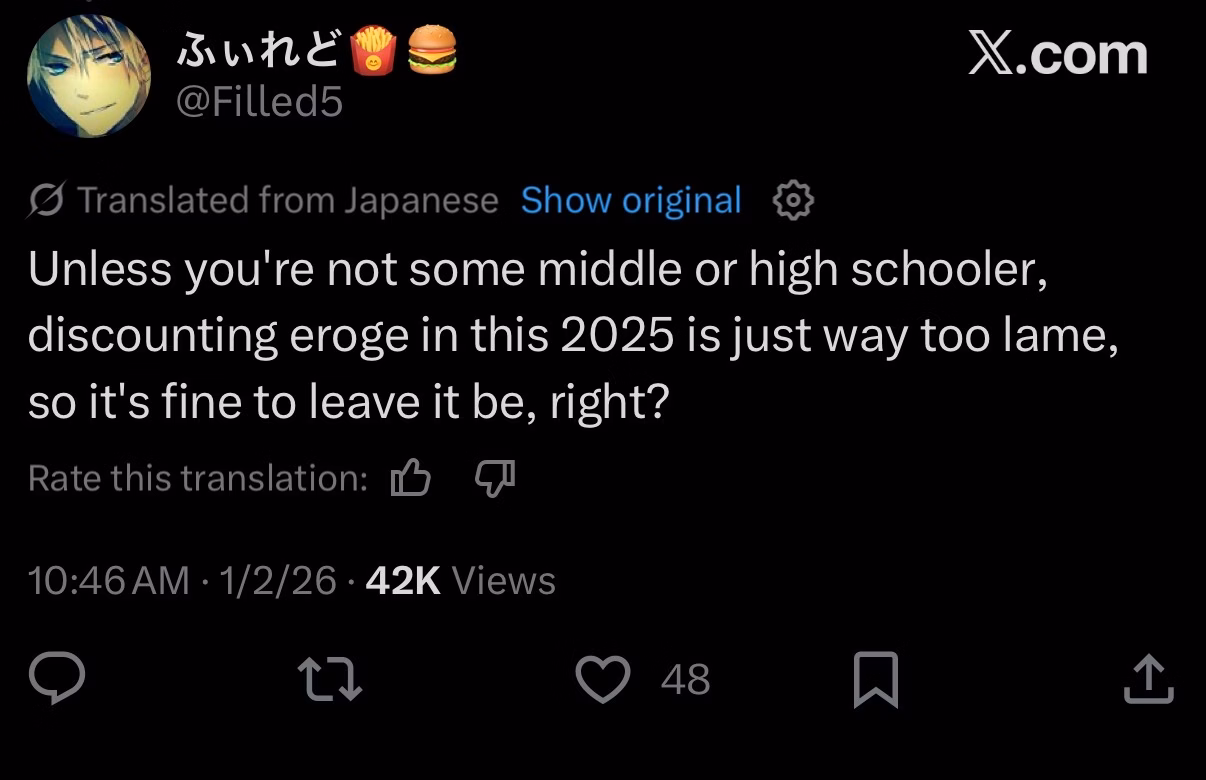Screen dimensions: 1206x780
Task: Rate the translation thumbs up
Action: 410,478
